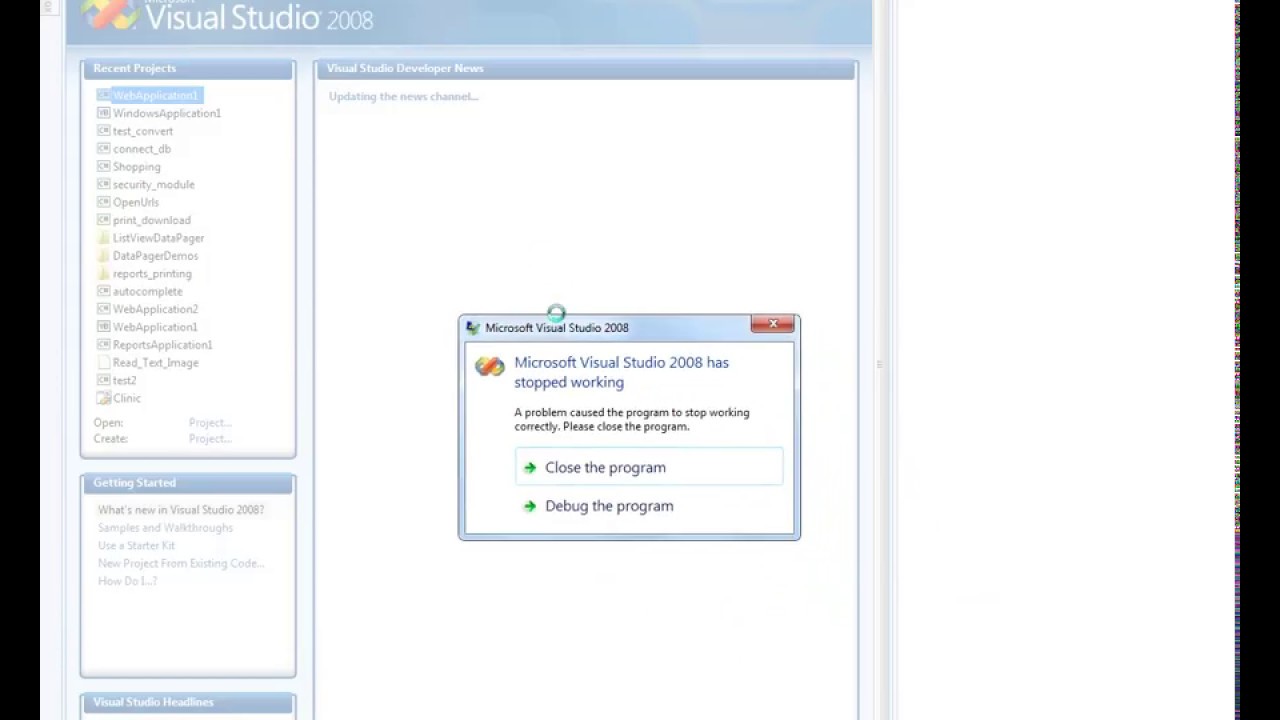Click the Read_Text_Image file icon
Viewport: 1280px width, 720px height.
[103, 363]
